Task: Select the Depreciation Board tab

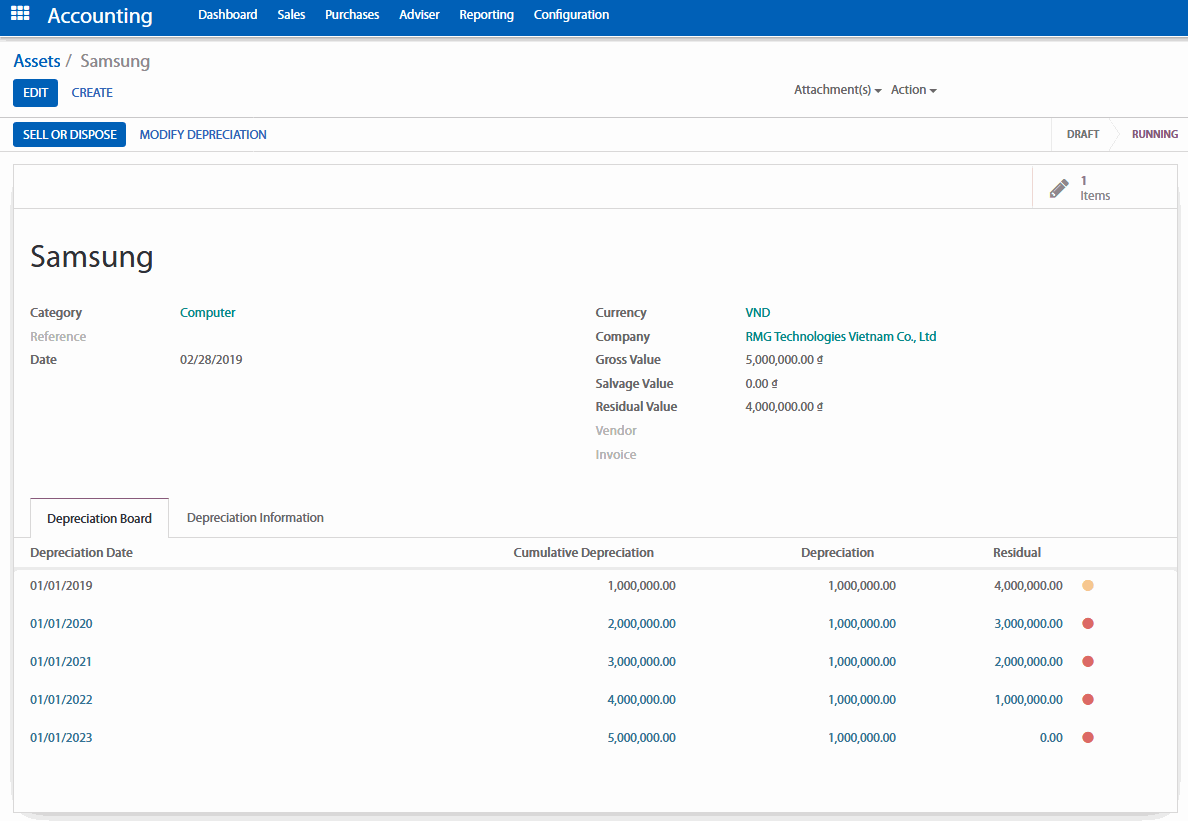Action: point(99,519)
